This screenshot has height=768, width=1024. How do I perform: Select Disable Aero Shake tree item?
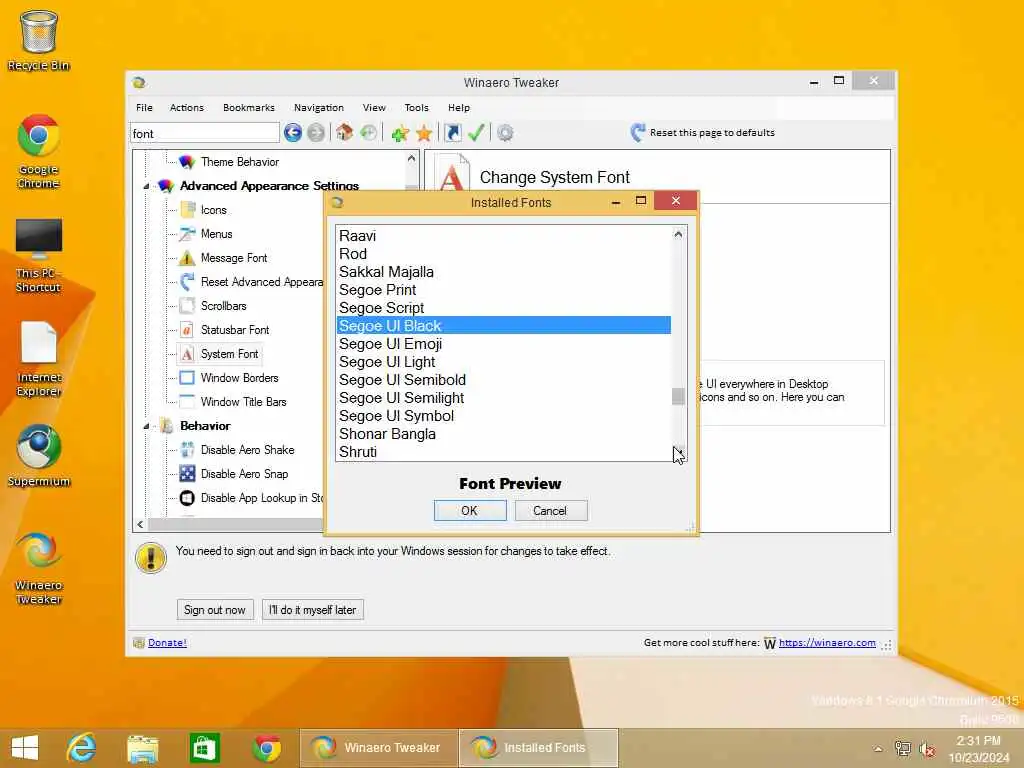(x=248, y=450)
